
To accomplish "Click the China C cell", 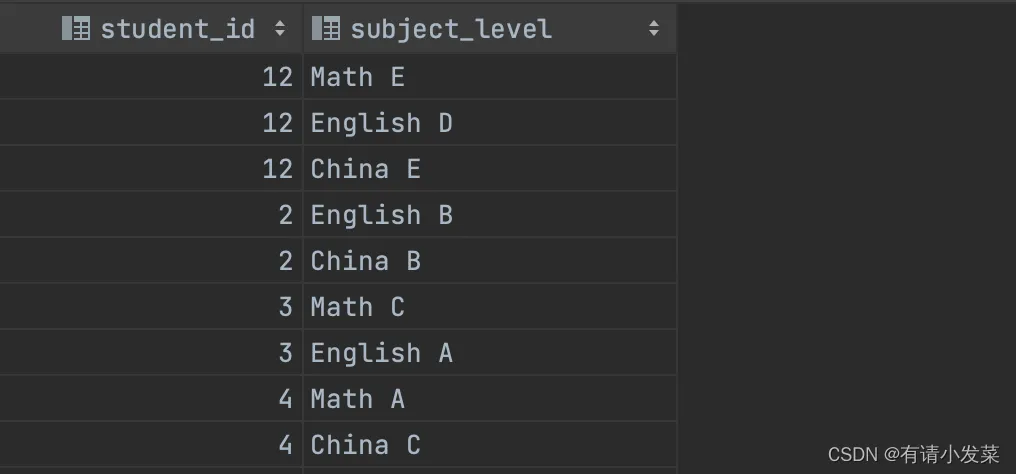I will click(365, 445).
